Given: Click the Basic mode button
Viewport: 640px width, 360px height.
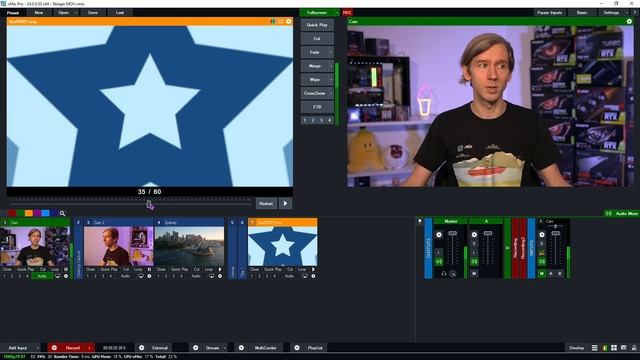Looking at the screenshot, I should pyautogui.click(x=582, y=13).
